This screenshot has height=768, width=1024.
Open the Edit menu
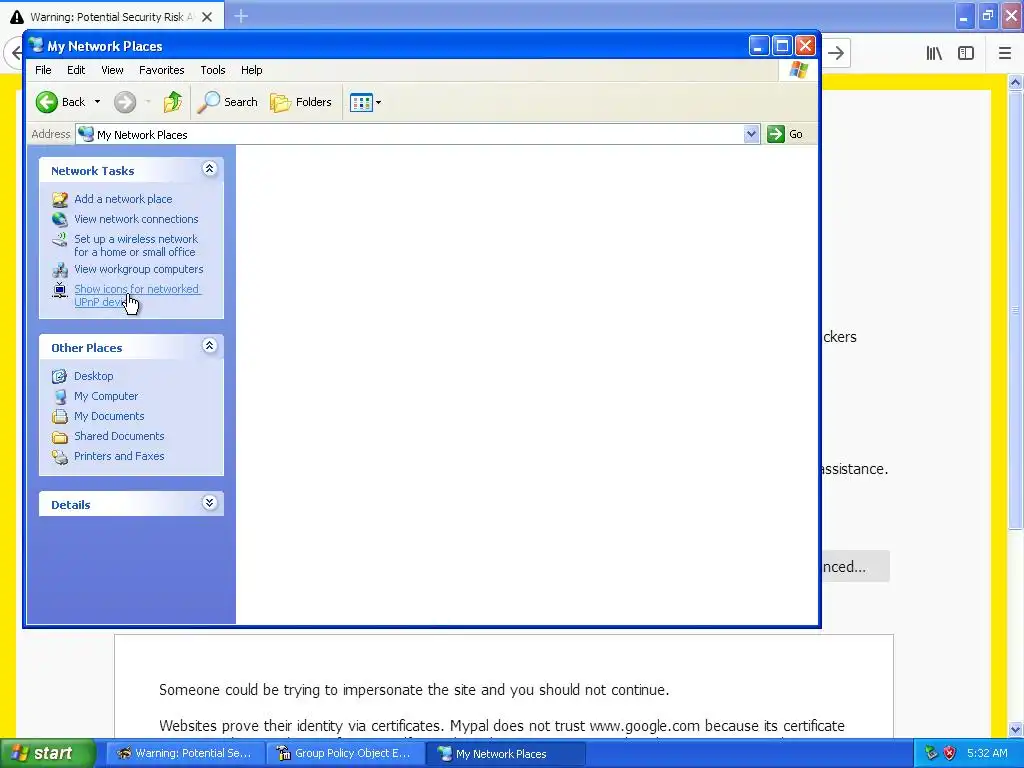pyautogui.click(x=76, y=70)
